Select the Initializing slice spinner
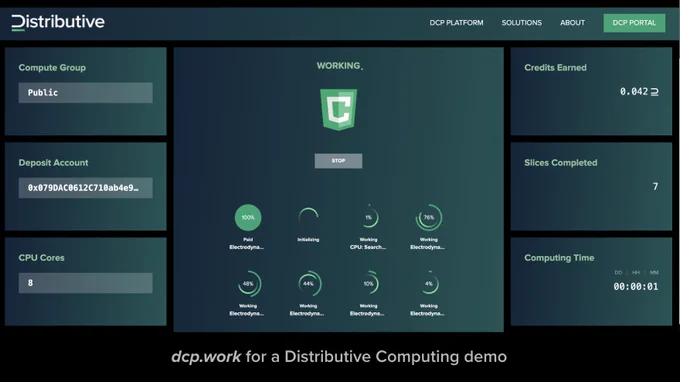The width and height of the screenshot is (680, 382). pyautogui.click(x=308, y=218)
